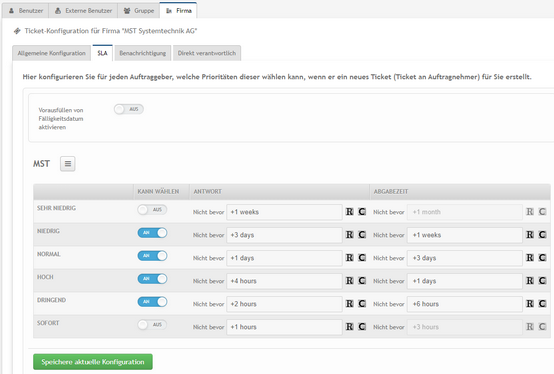Click the C icon of Sehr Niedrig Antwort
Screen dimensions: 554x374
(x=362, y=212)
